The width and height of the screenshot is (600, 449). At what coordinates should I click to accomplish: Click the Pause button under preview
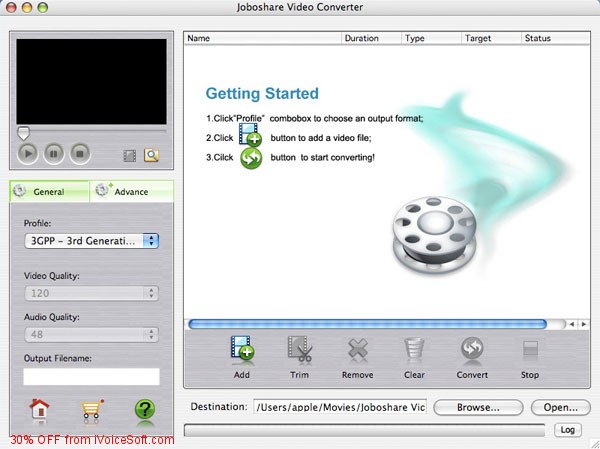pyautogui.click(x=54, y=153)
